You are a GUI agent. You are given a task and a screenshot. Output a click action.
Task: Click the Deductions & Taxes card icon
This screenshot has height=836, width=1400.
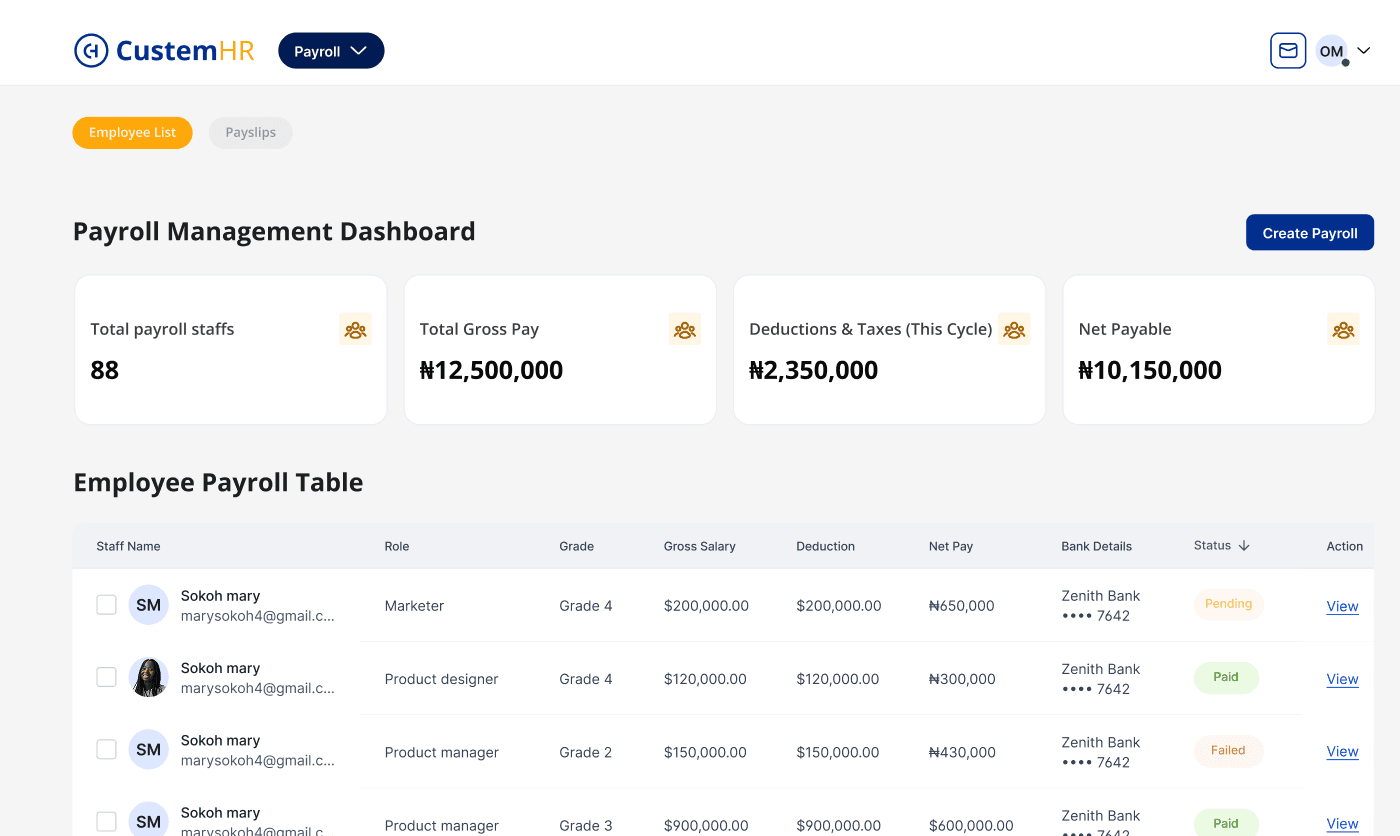click(x=1014, y=329)
